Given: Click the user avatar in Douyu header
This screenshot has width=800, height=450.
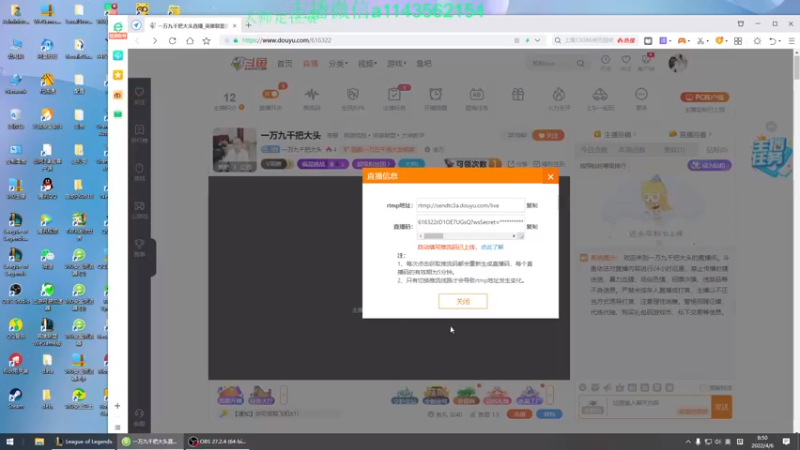Looking at the screenshot, I should (678, 63).
